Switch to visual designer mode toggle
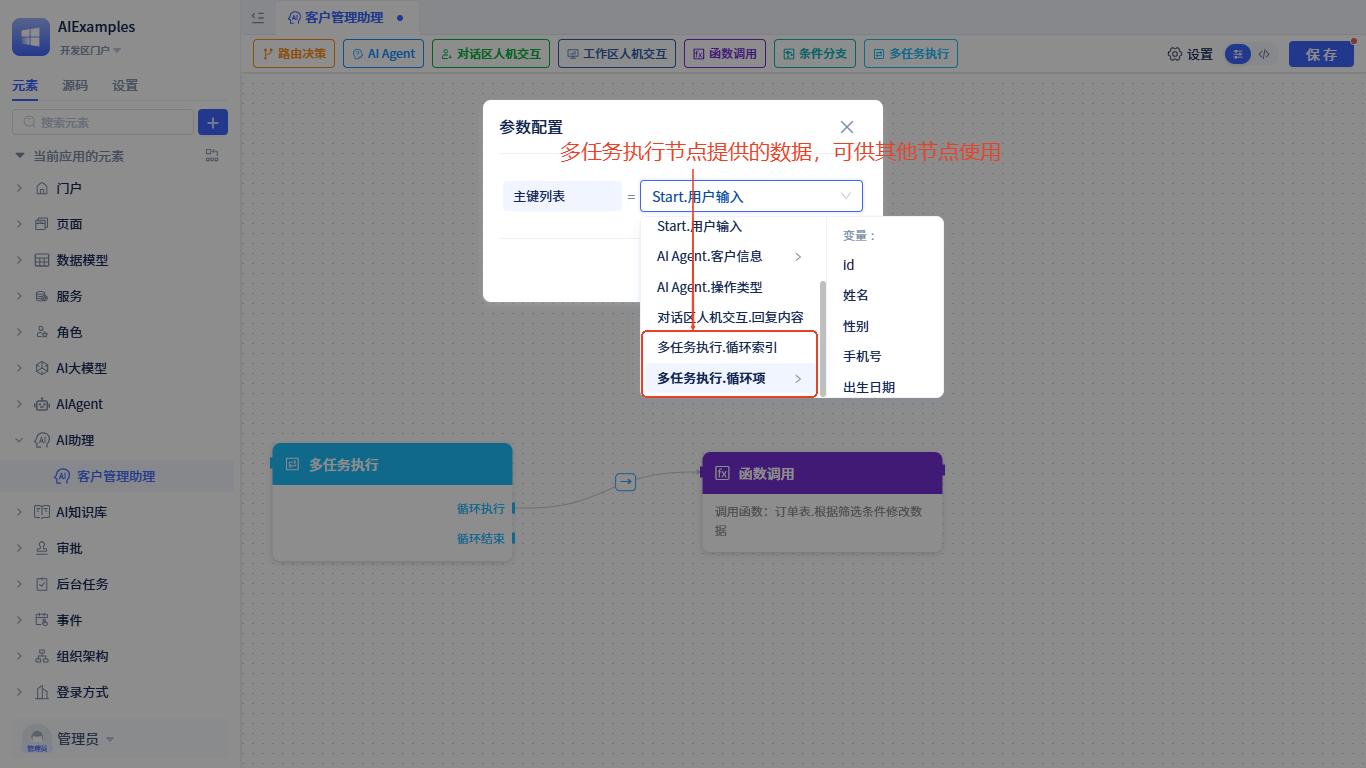Image resolution: width=1366 pixels, height=768 pixels. click(x=1239, y=54)
